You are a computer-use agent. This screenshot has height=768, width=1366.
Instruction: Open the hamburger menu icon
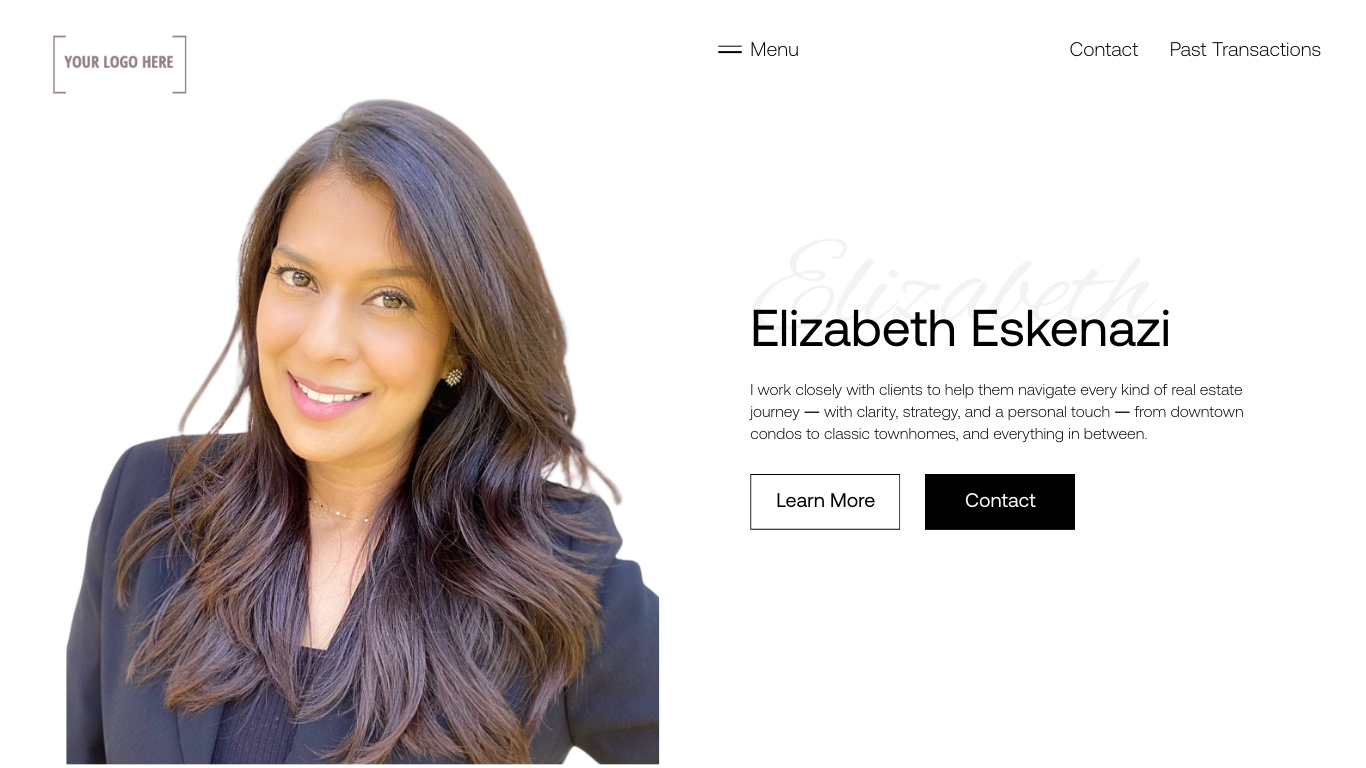(730, 49)
